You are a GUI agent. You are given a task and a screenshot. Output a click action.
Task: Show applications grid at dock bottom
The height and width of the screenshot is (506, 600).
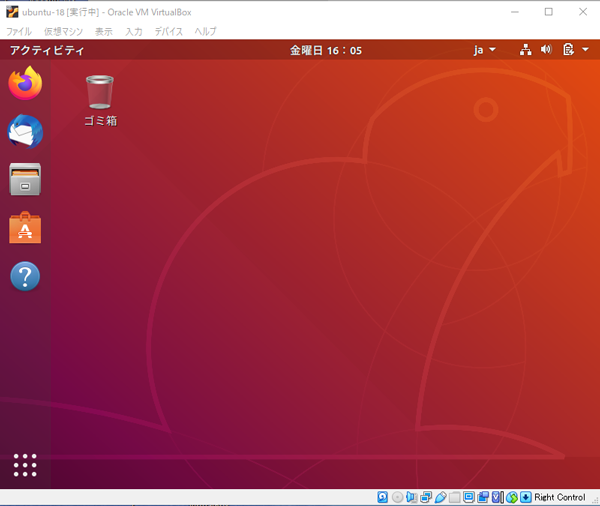pyautogui.click(x=25, y=465)
